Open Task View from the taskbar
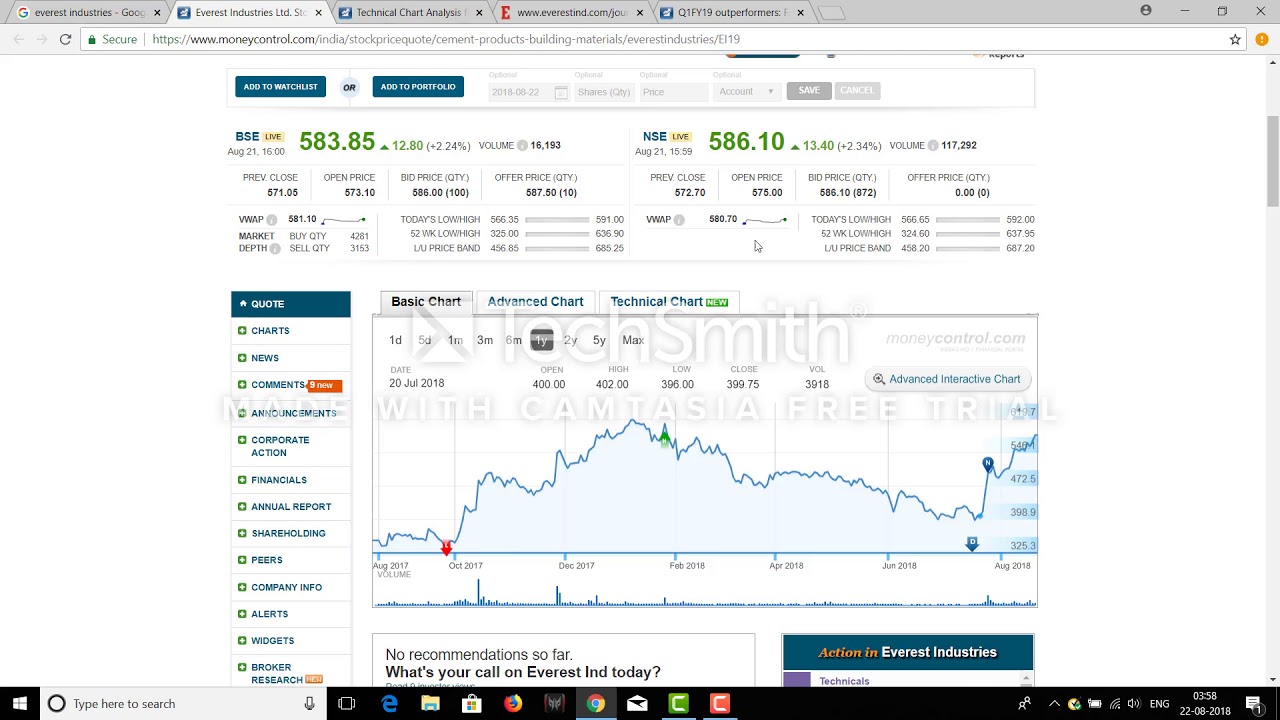The height and width of the screenshot is (720, 1280). pyautogui.click(x=346, y=704)
